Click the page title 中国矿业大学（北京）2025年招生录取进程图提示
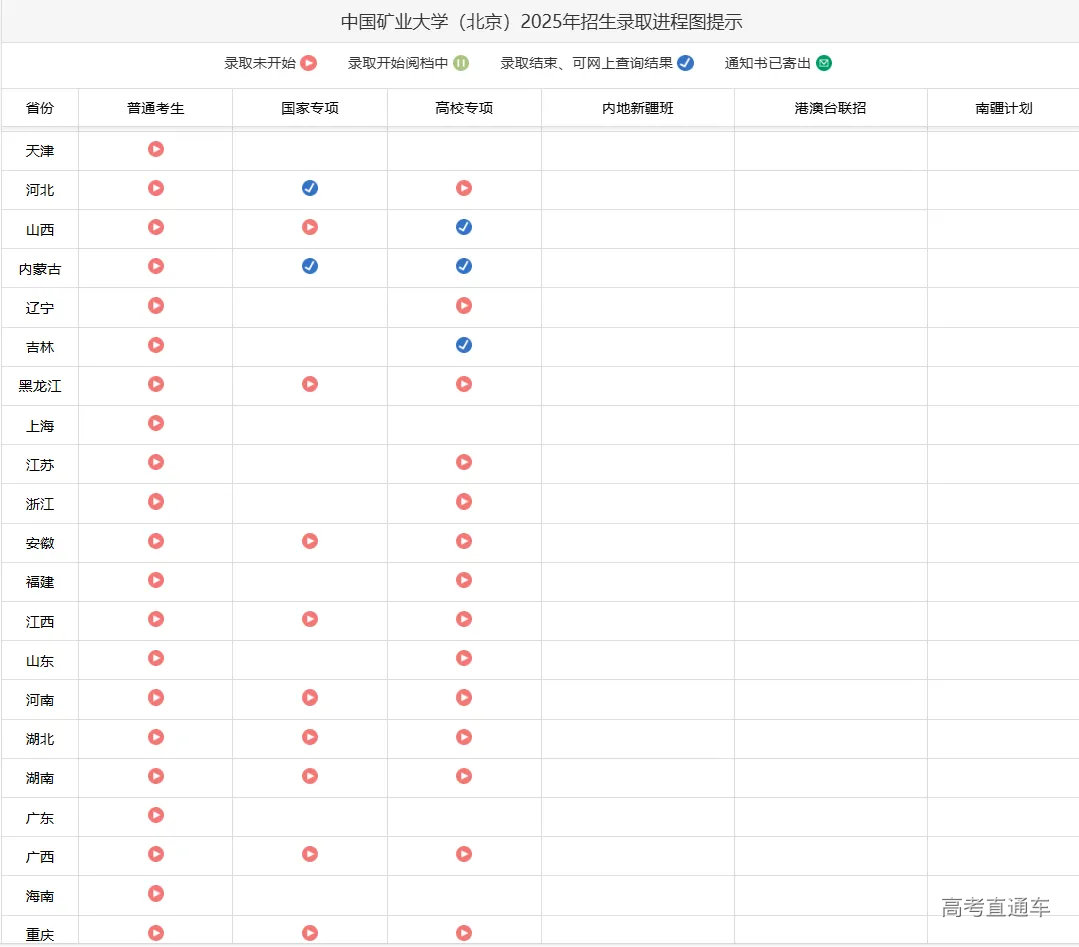The image size is (1079, 947). pos(540,21)
